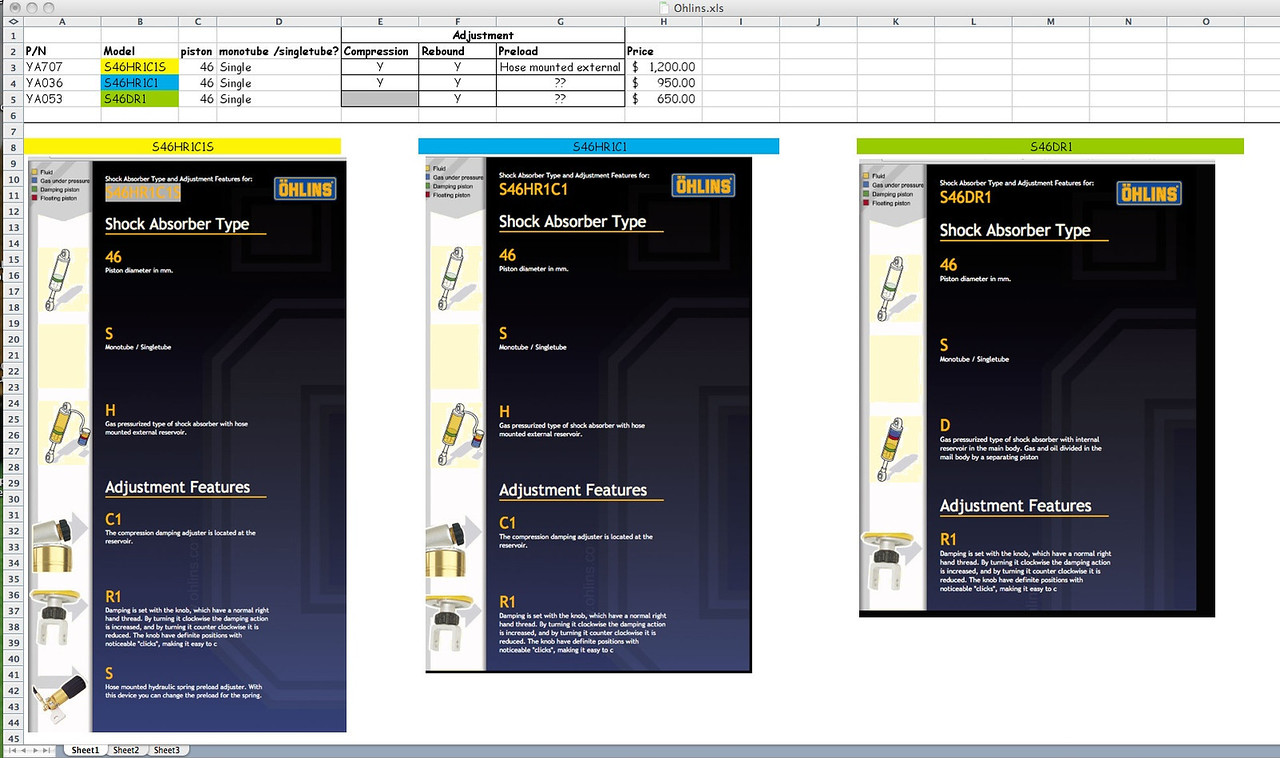The image size is (1280, 758).
Task: Click the C1 reservoir adjuster picture in S46HR1C1S image
Action: coord(59,546)
